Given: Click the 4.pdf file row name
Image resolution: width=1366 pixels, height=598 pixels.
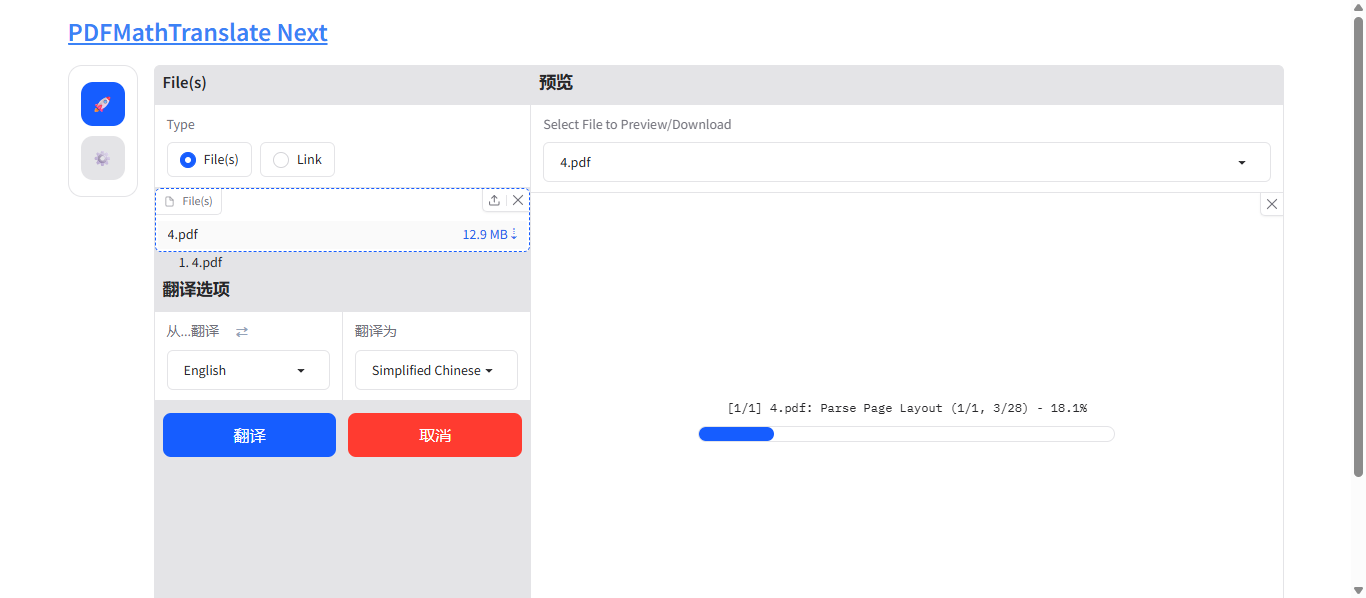Looking at the screenshot, I should click(183, 234).
